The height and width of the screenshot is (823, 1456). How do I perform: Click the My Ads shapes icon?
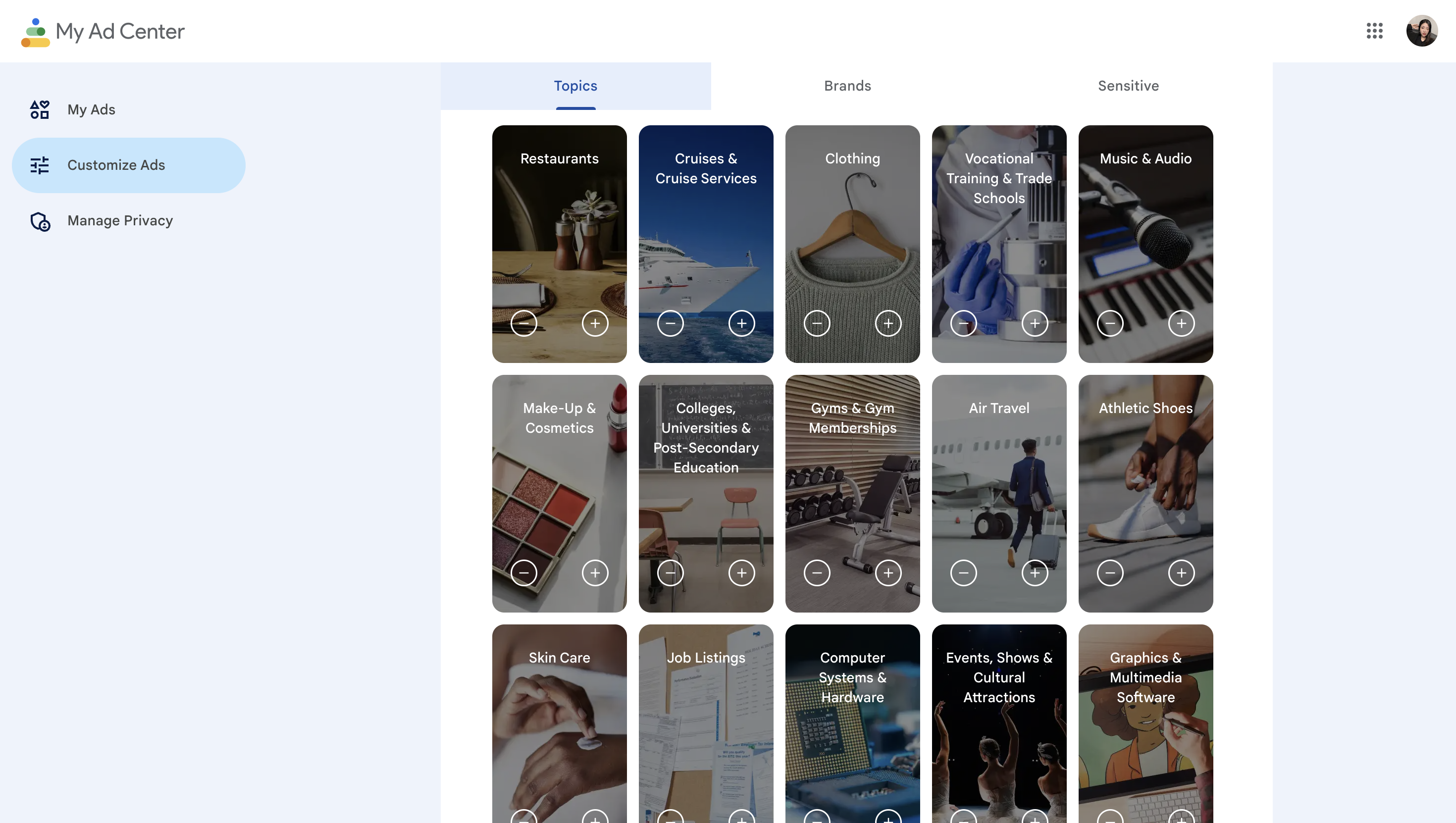tap(40, 109)
